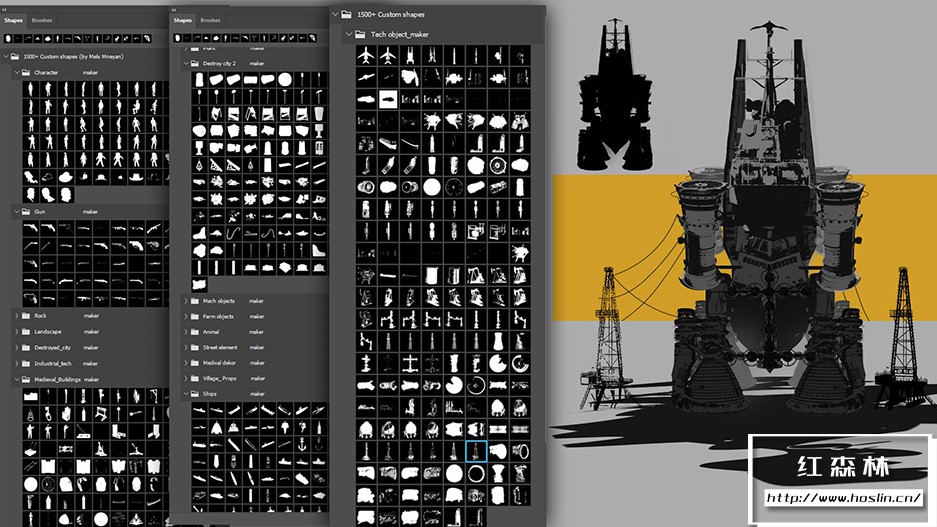Expand the Landscape folder
Image resolution: width=937 pixels, height=527 pixels.
(16, 332)
